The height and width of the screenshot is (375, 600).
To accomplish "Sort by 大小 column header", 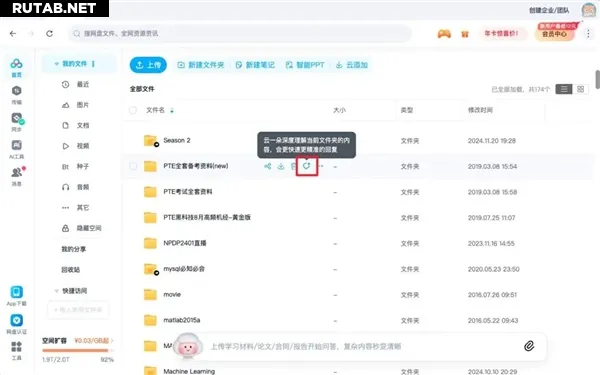I will (x=339, y=110).
